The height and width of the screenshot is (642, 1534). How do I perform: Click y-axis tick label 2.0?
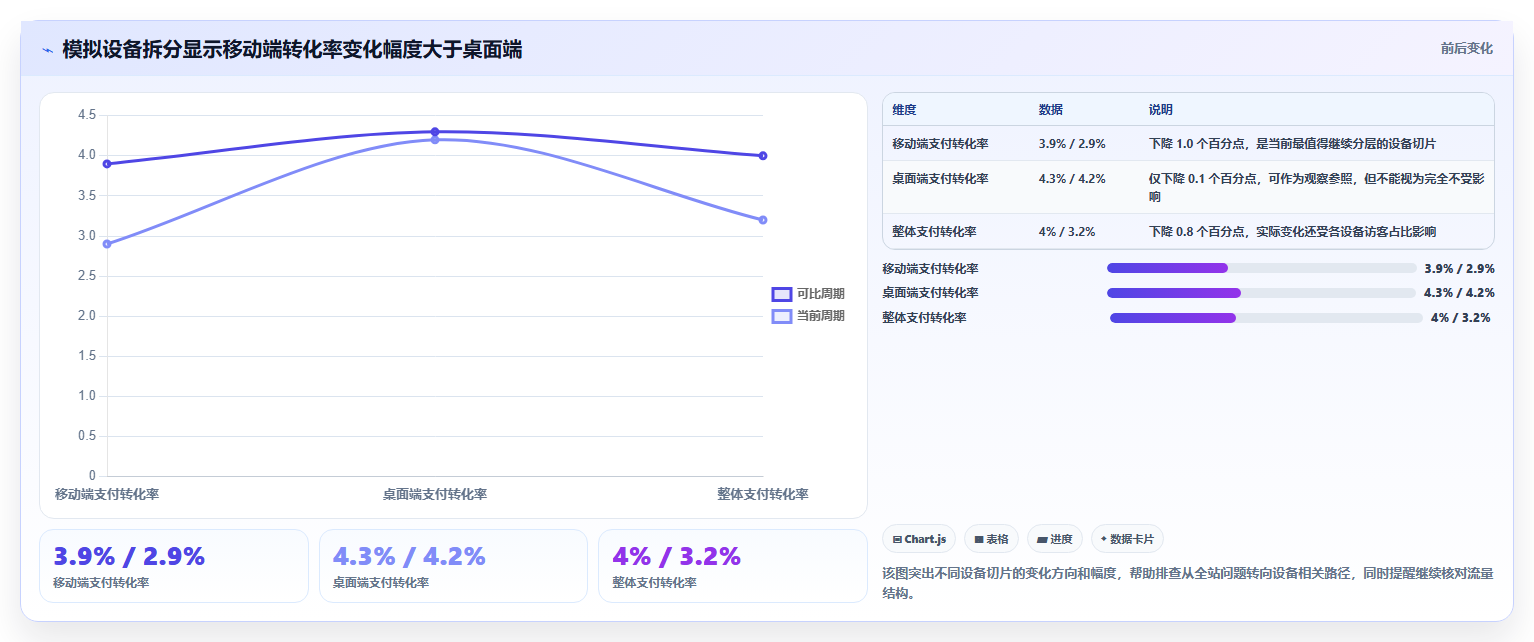click(x=87, y=316)
